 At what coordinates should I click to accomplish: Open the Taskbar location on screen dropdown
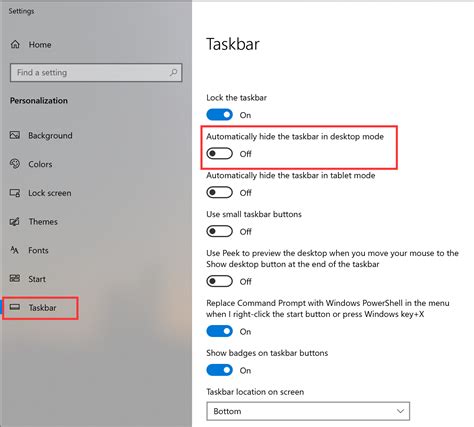click(x=308, y=411)
